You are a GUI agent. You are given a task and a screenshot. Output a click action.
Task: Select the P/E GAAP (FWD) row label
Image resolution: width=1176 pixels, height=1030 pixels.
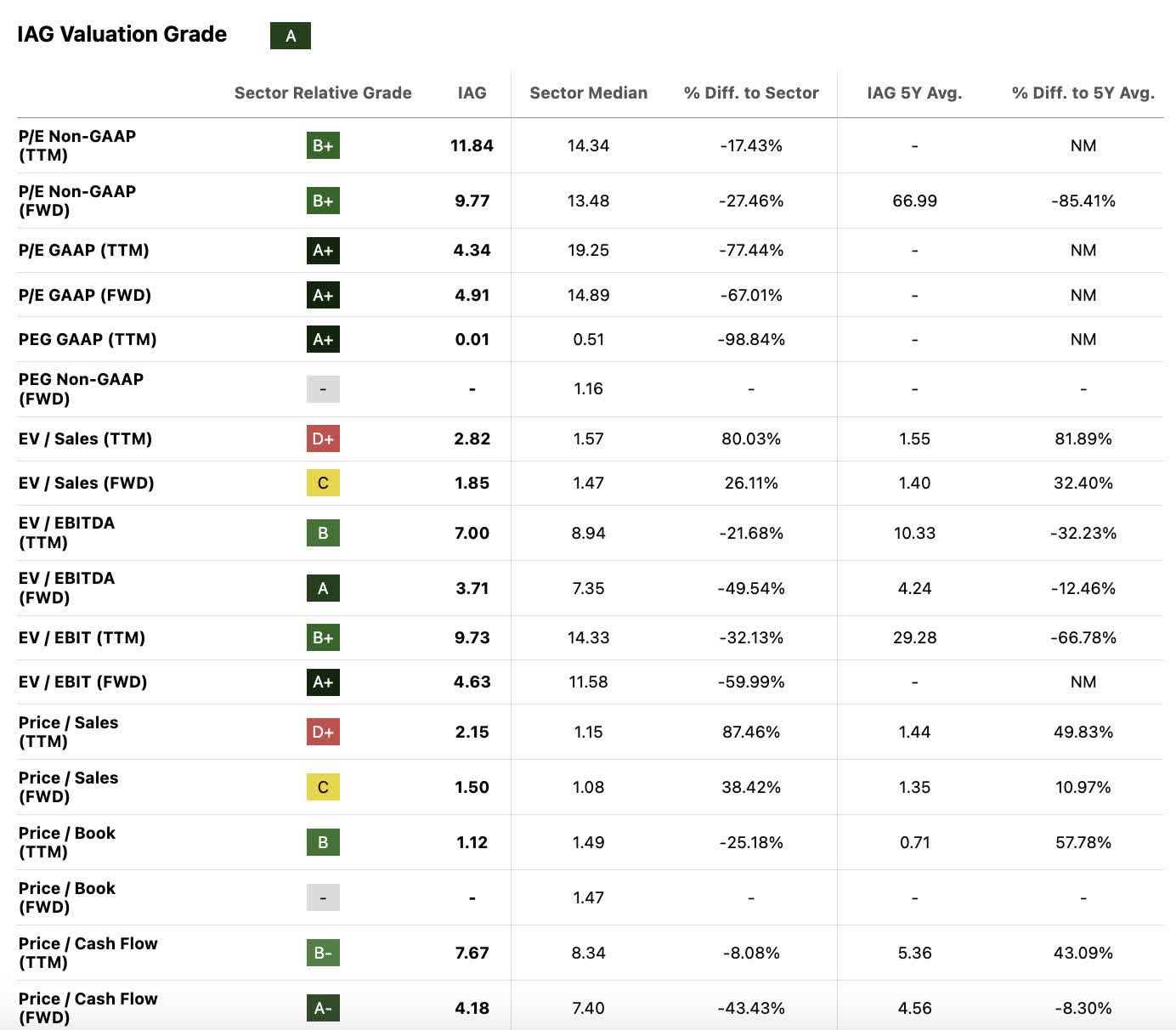pos(85,295)
